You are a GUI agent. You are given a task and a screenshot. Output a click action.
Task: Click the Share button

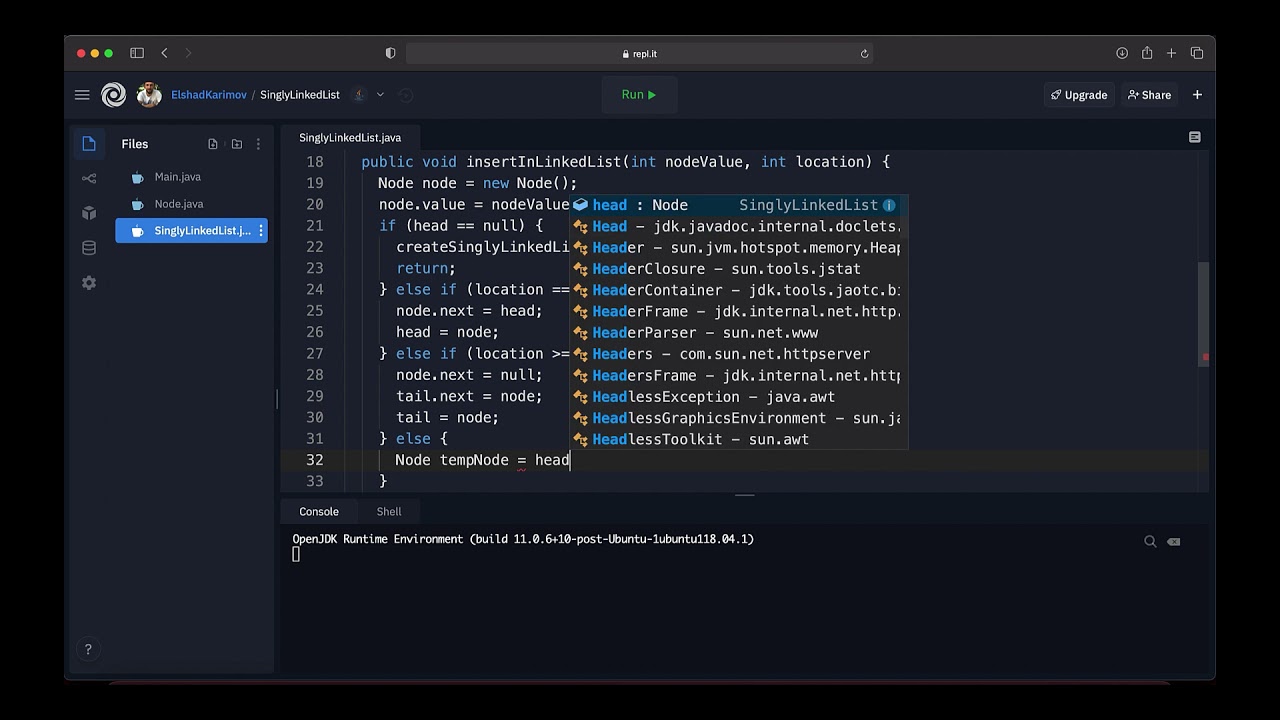click(x=1149, y=95)
